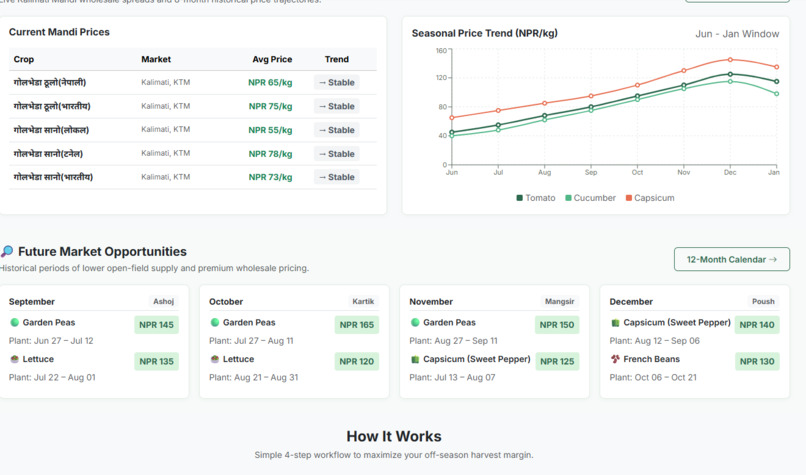Click NPR 165 price badge in October
The height and width of the screenshot is (475, 806).
[357, 325]
